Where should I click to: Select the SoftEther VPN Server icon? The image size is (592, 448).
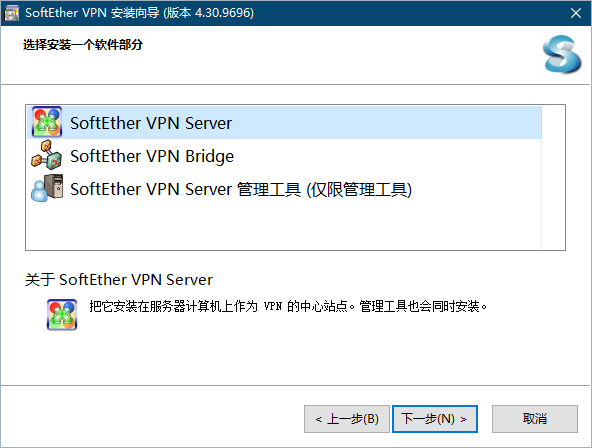point(47,122)
